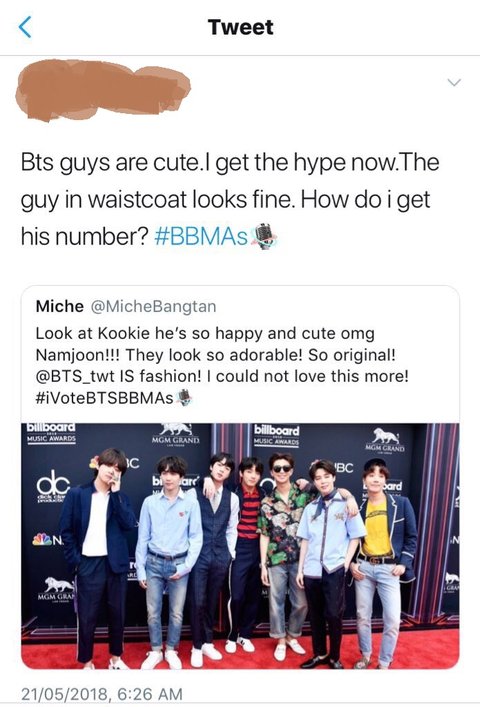The image size is (480, 707).
Task: Open the @BTS_twt mention in quoted tweet
Action: [x=75, y=376]
